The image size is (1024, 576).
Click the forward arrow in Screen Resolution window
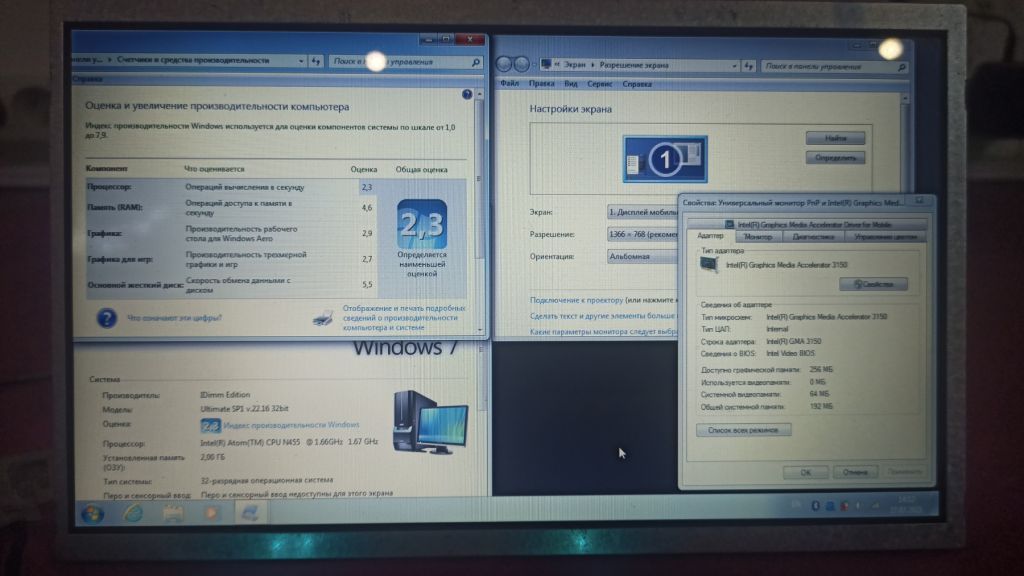[521, 64]
